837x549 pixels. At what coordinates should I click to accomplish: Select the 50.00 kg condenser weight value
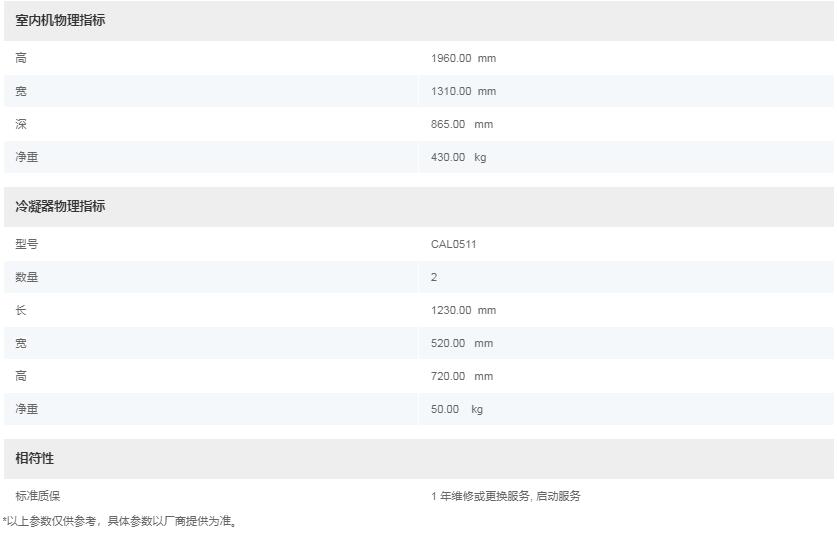[456, 409]
